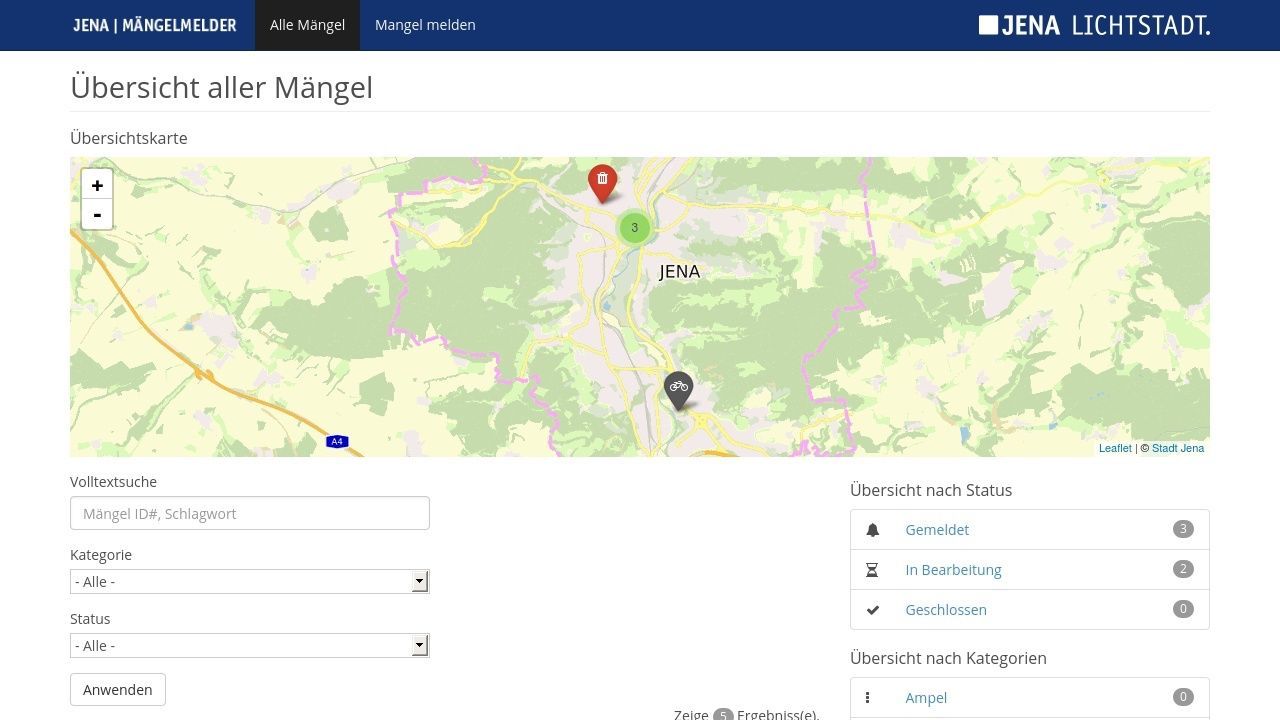Open the Status filter dropdown
This screenshot has width=1280, height=720.
(x=249, y=645)
